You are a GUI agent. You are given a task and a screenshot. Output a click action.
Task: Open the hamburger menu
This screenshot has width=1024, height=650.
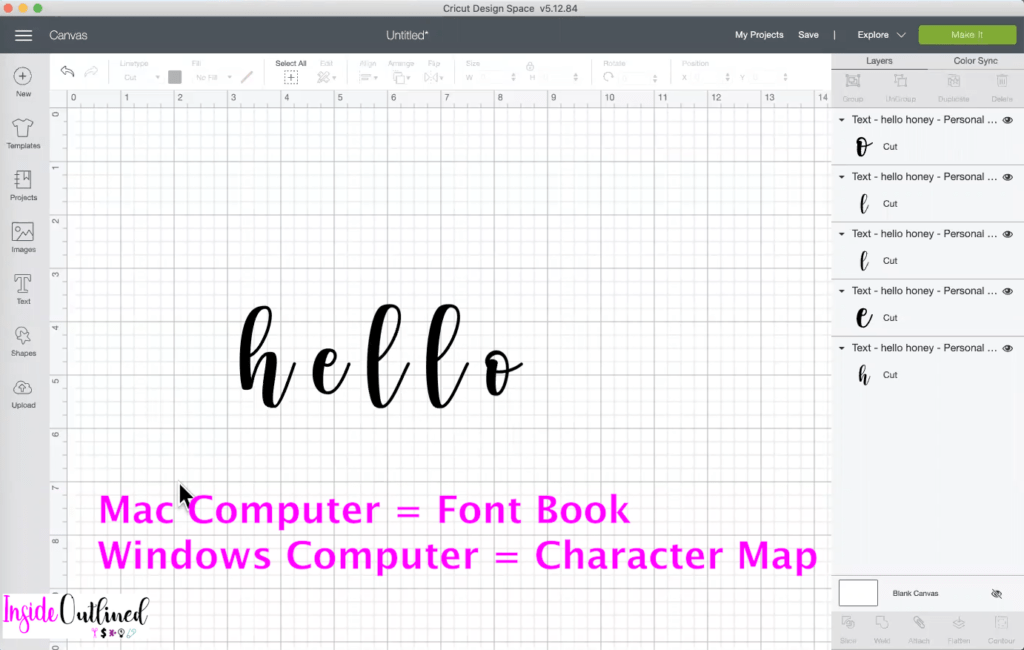[24, 35]
